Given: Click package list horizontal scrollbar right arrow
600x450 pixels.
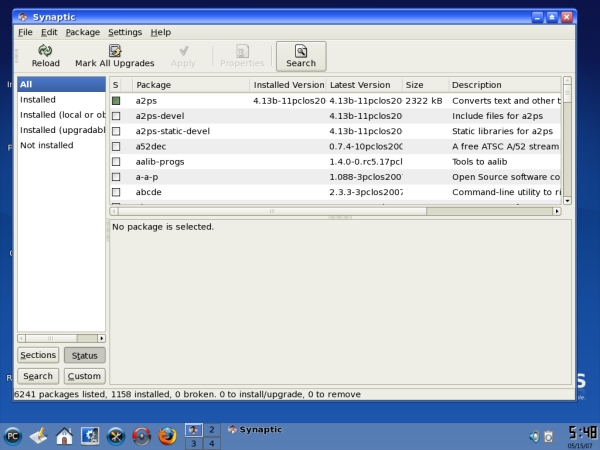Looking at the screenshot, I should click(557, 211).
